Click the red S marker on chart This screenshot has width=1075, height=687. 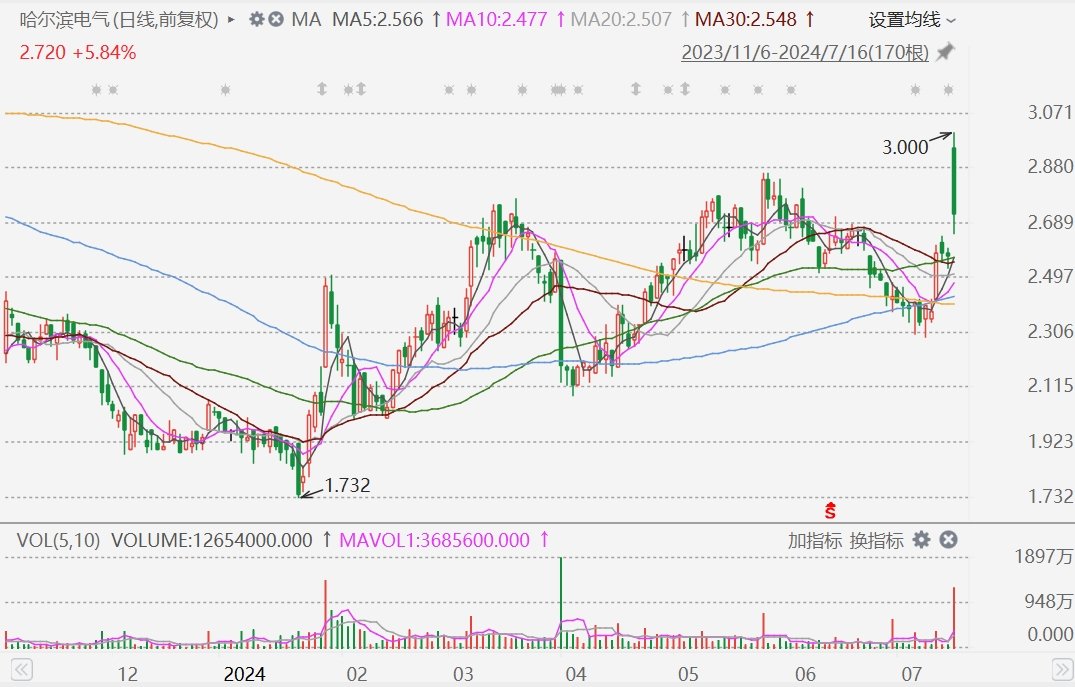pos(828,508)
